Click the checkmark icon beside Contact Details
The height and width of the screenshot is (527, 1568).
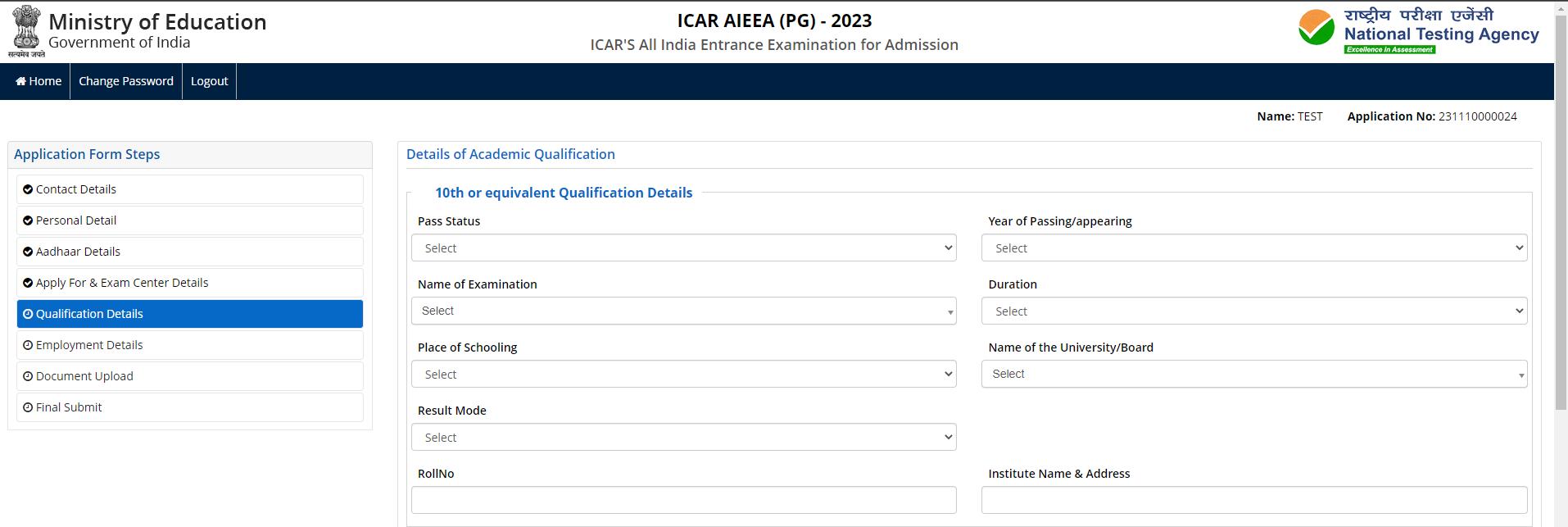point(28,189)
